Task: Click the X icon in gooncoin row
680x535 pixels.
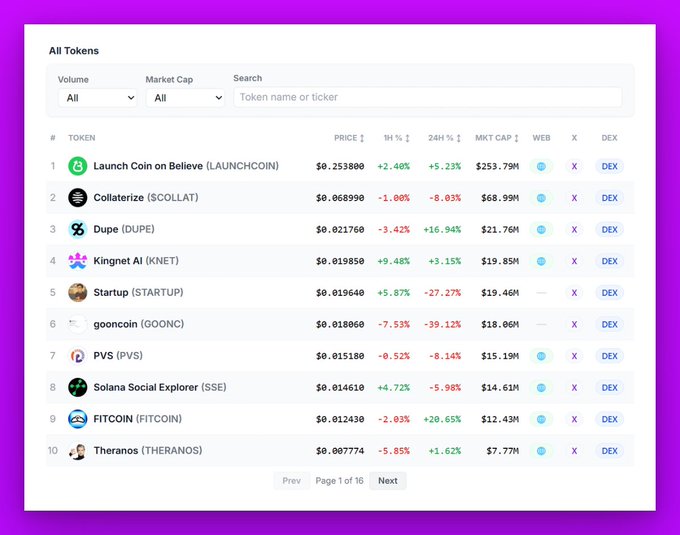Action: [x=574, y=325]
